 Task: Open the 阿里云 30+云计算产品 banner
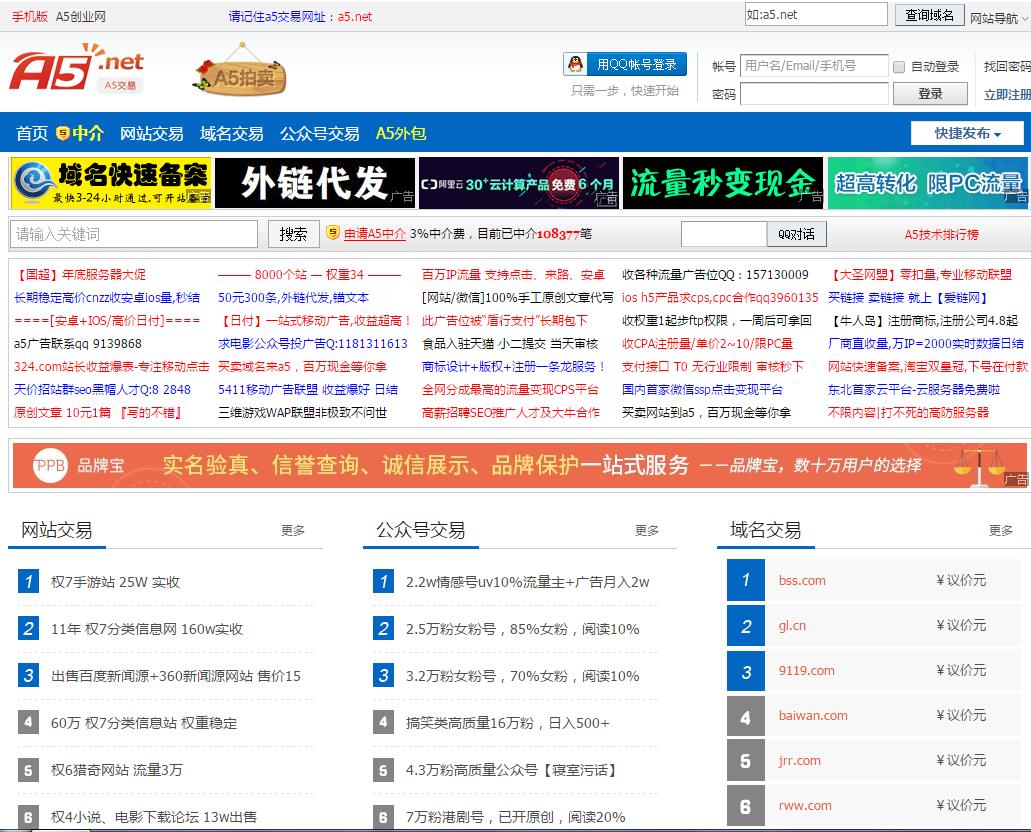[519, 183]
